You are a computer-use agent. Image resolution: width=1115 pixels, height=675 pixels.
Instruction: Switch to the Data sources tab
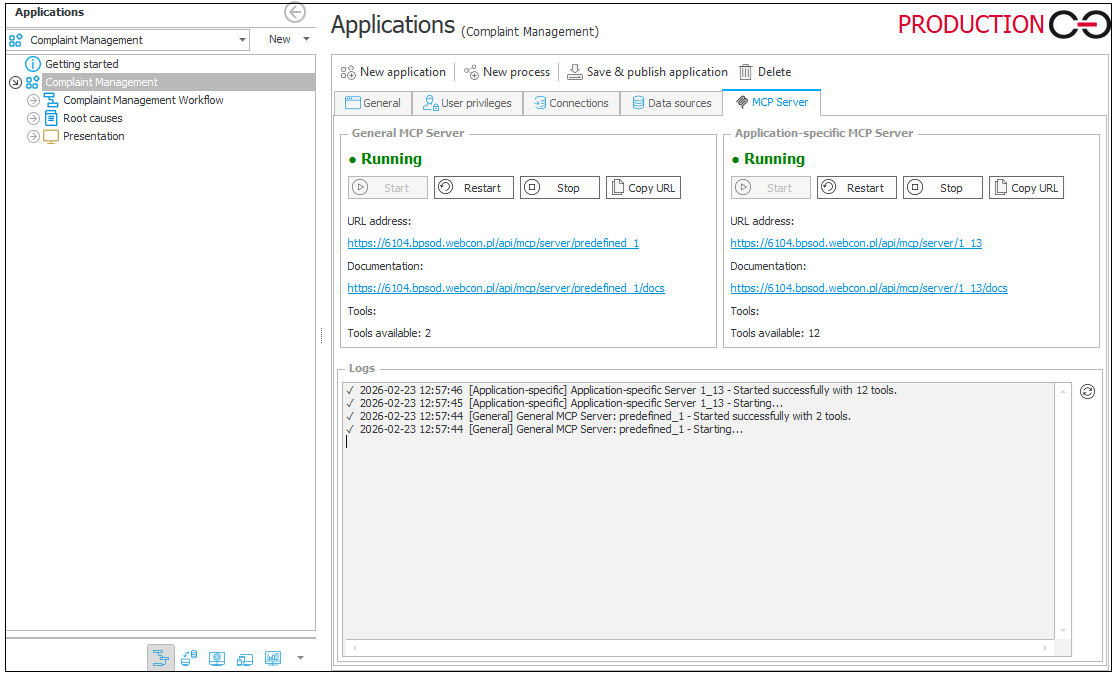point(672,102)
